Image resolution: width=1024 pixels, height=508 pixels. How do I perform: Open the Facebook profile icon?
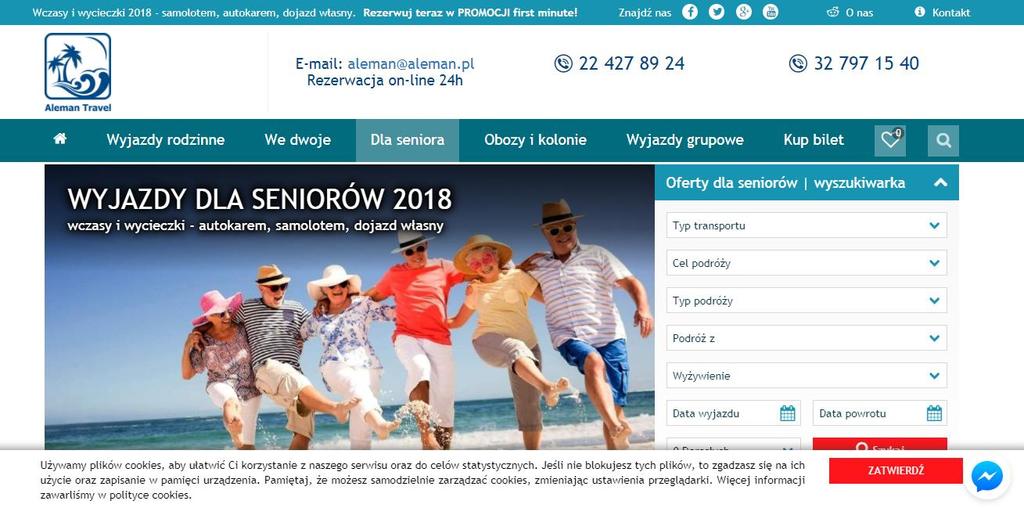point(690,12)
